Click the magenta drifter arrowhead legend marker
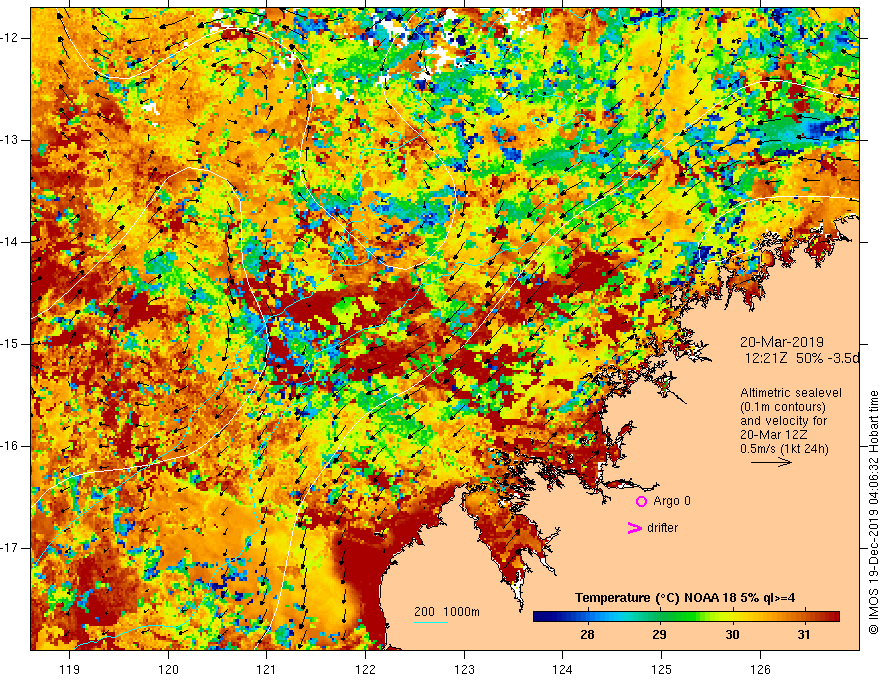 pos(634,528)
